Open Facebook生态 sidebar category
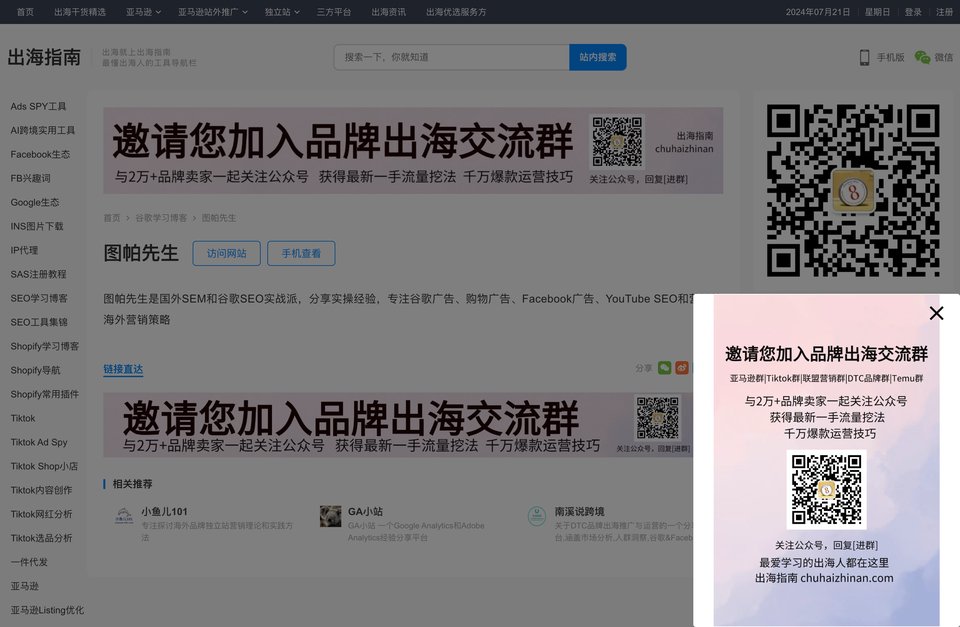 click(40, 154)
